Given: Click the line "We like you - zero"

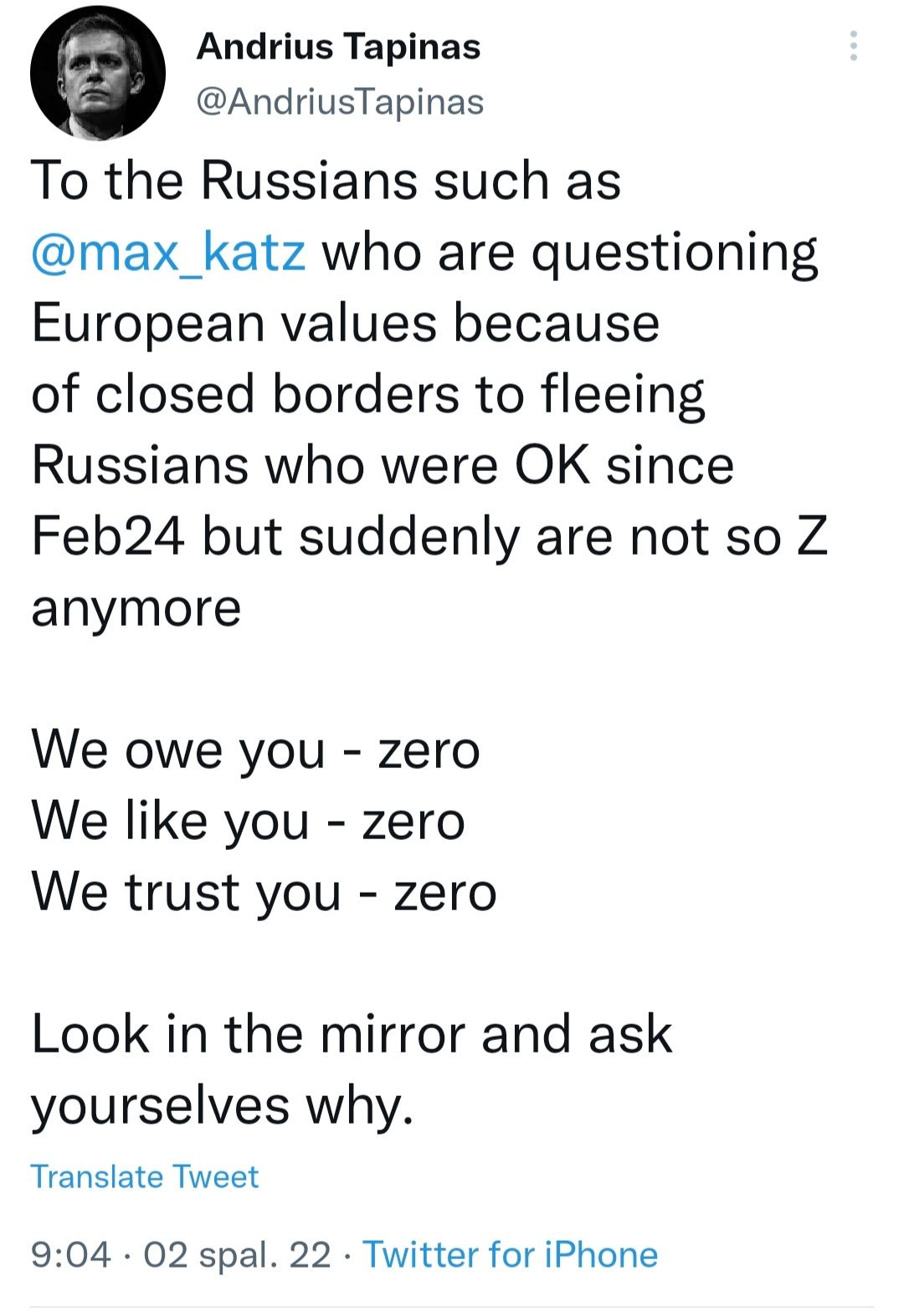Looking at the screenshot, I should 248,821.
